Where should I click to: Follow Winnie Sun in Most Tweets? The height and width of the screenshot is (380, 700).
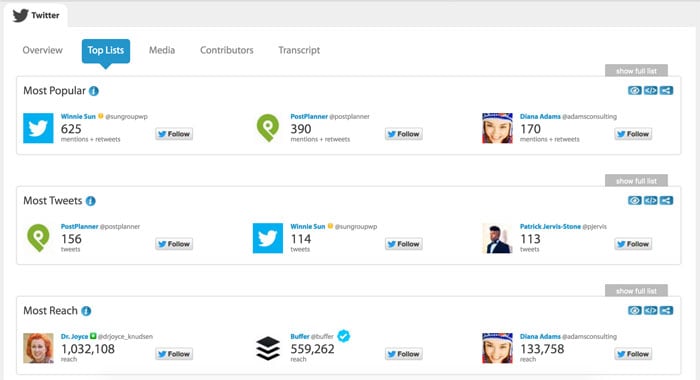(x=404, y=244)
